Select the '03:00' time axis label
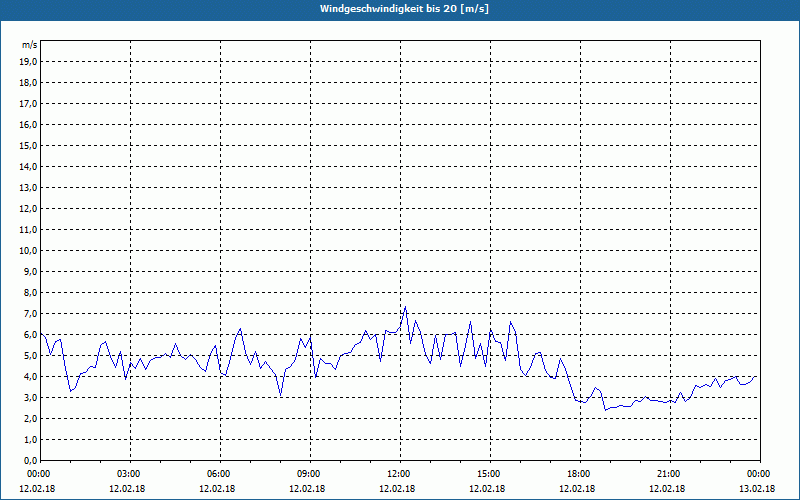Viewport: 800px width, 500px height. point(131,474)
